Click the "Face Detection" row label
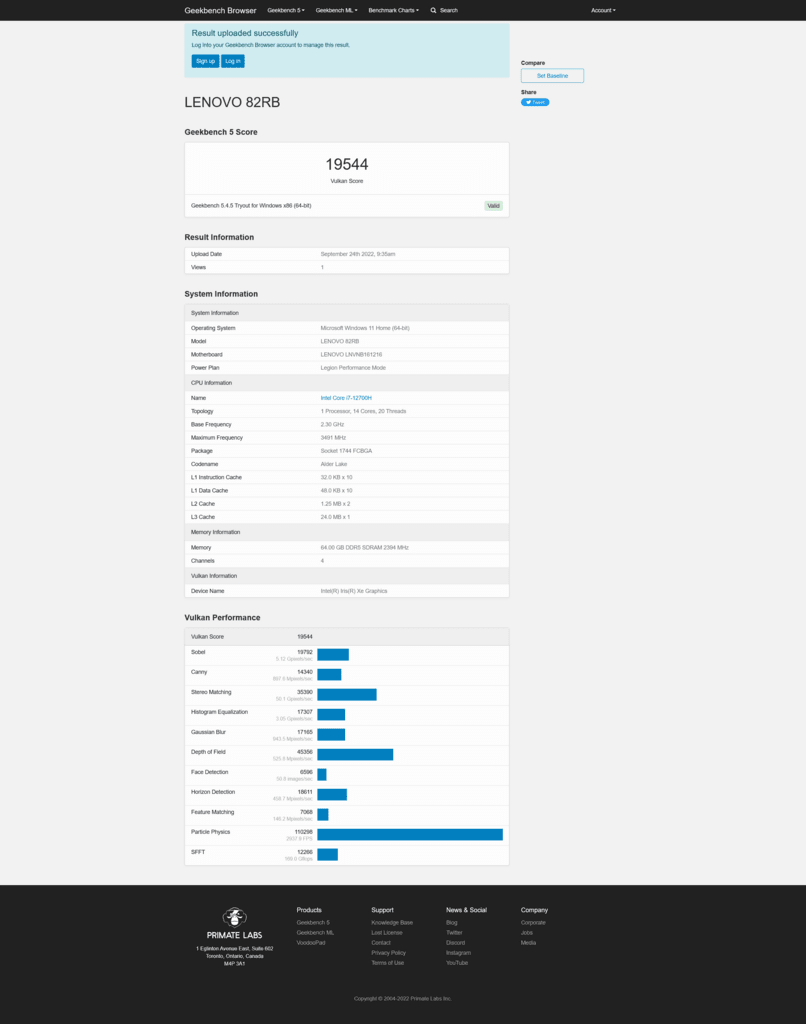The width and height of the screenshot is (806, 1024). (210, 773)
